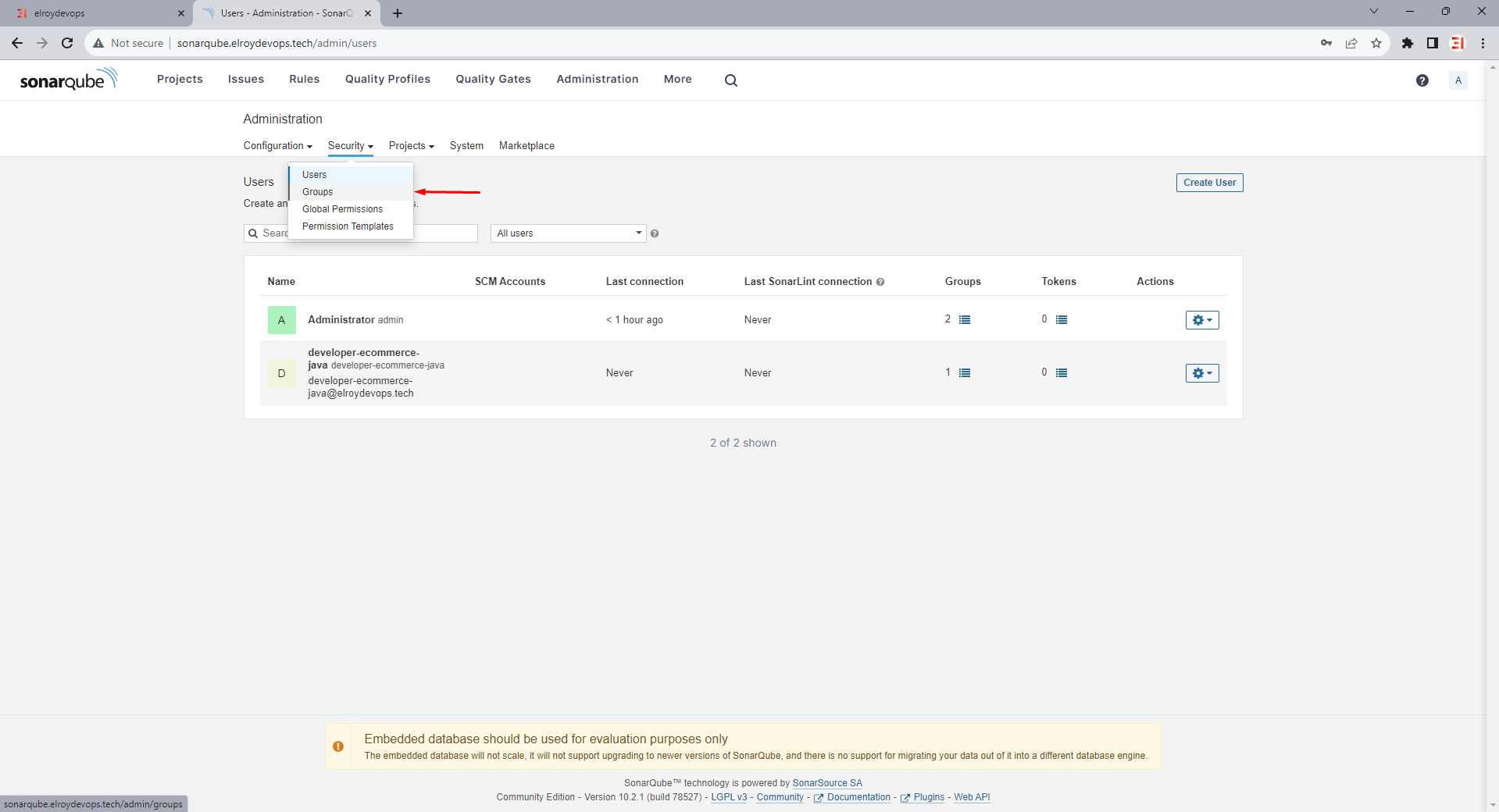Select Users in Security menu
This screenshot has height=812, width=1499.
pos(351,175)
